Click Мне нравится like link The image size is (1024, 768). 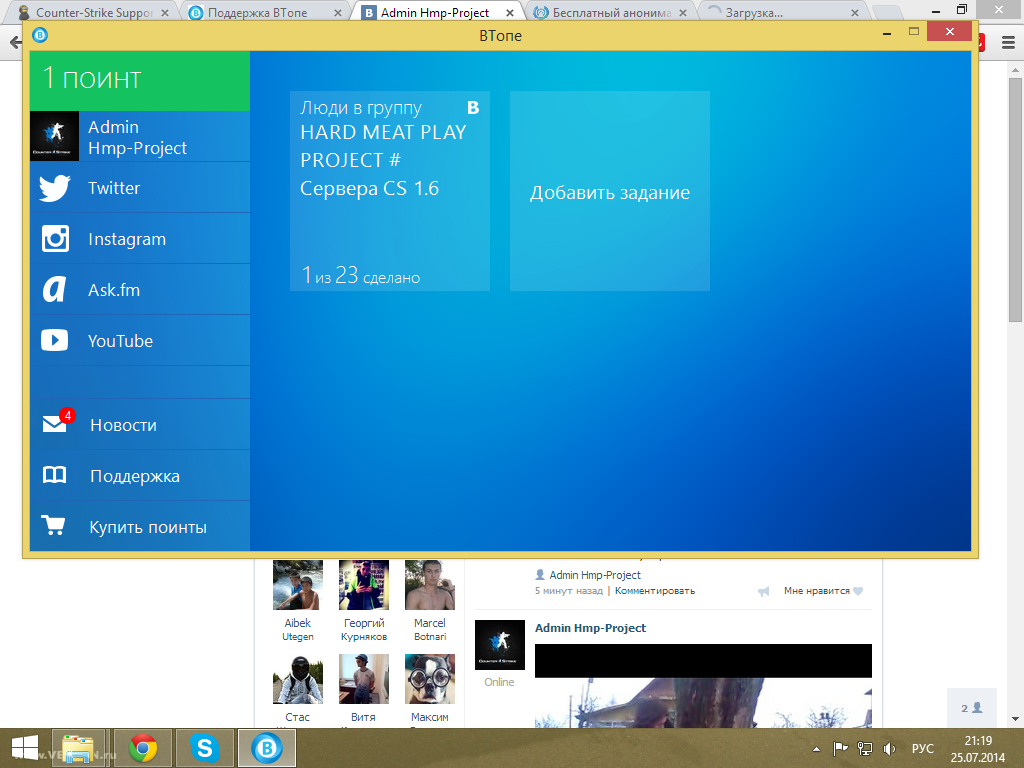click(x=824, y=591)
